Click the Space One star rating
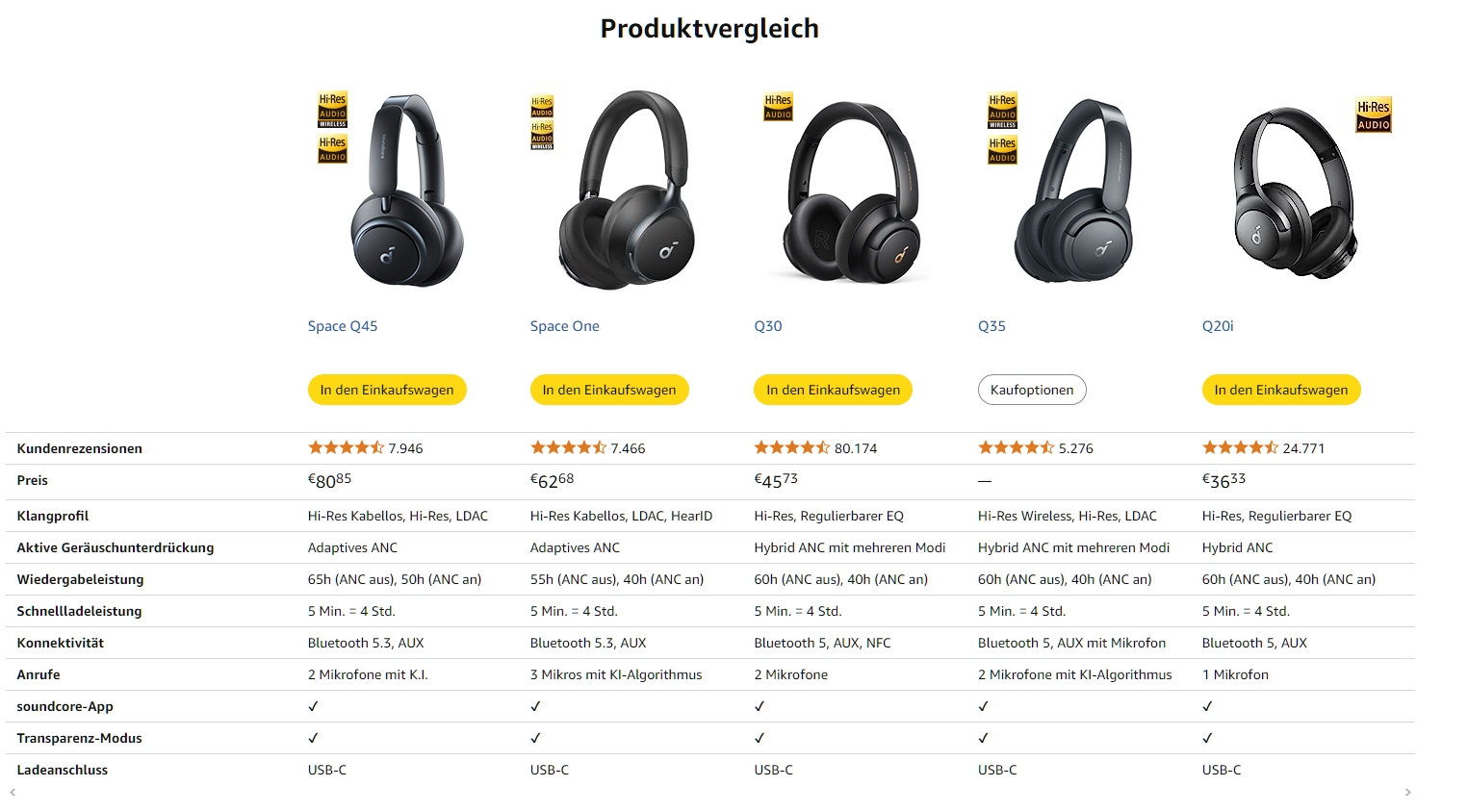1468x812 pixels. click(x=568, y=447)
